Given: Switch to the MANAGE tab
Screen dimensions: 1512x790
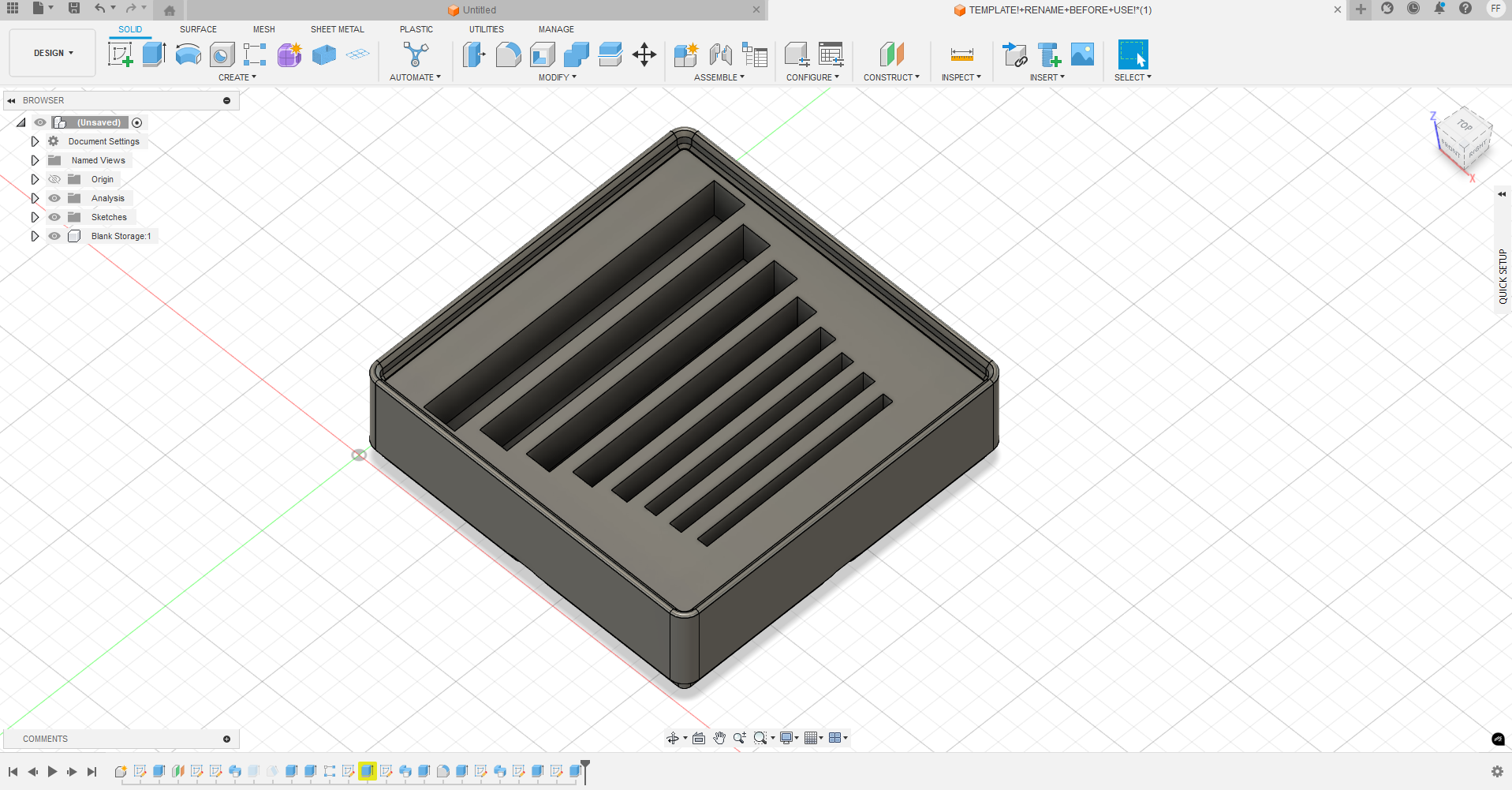Looking at the screenshot, I should tap(556, 29).
